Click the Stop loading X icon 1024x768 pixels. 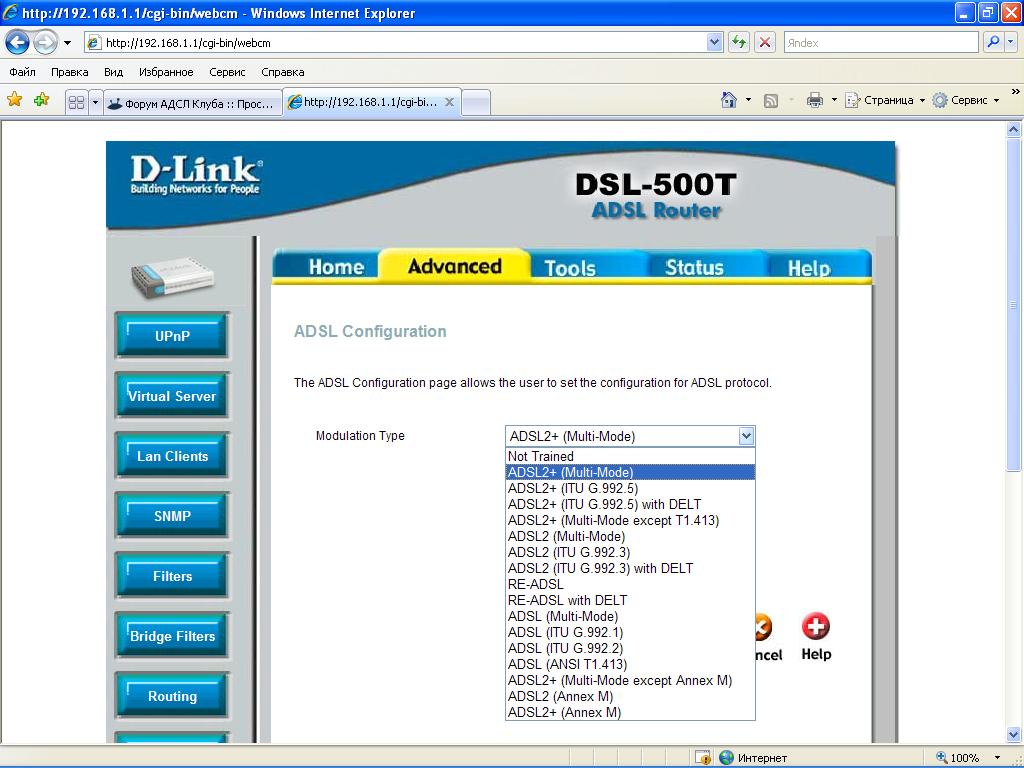[765, 43]
